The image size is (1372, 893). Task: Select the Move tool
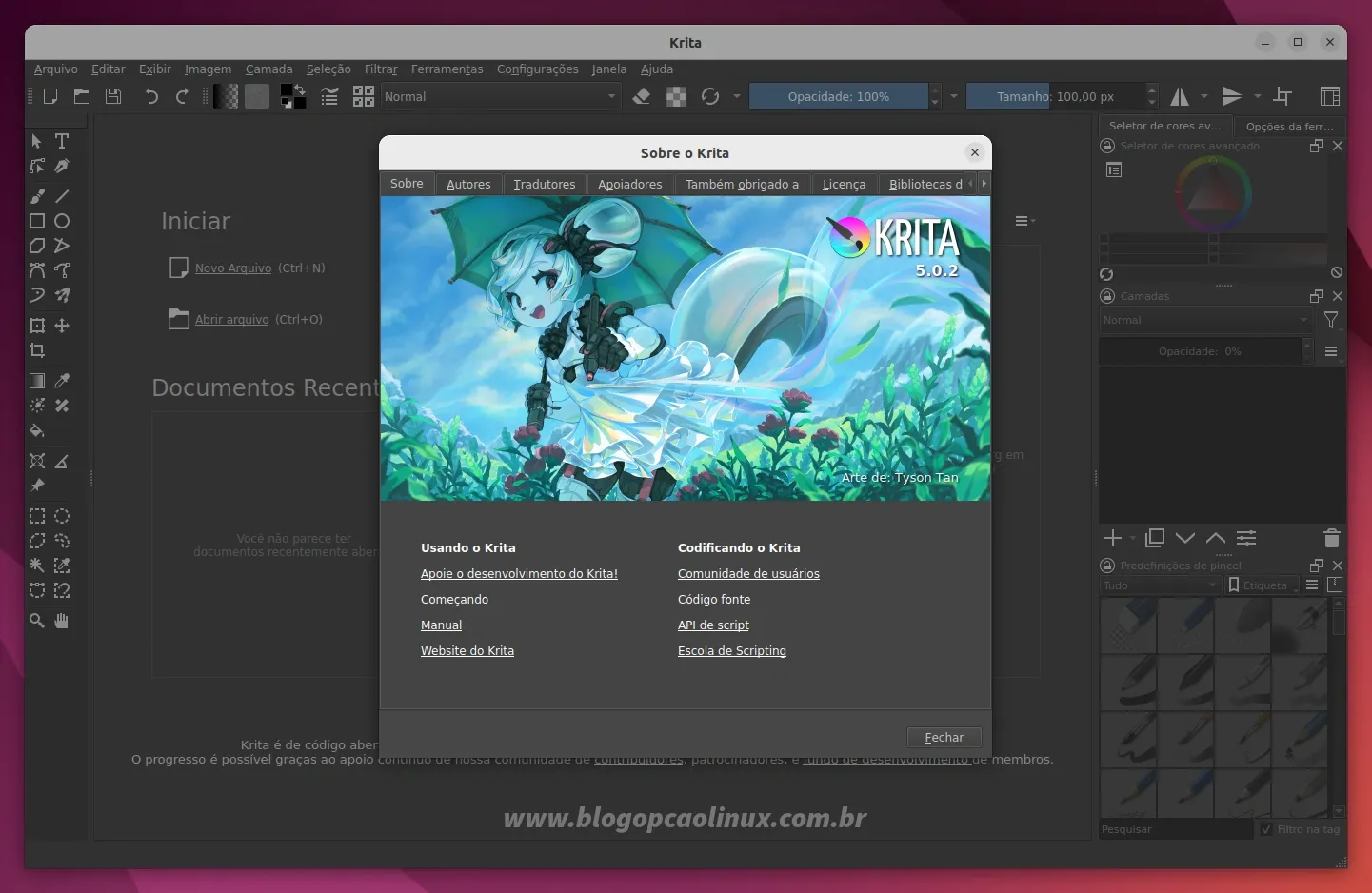(62, 326)
